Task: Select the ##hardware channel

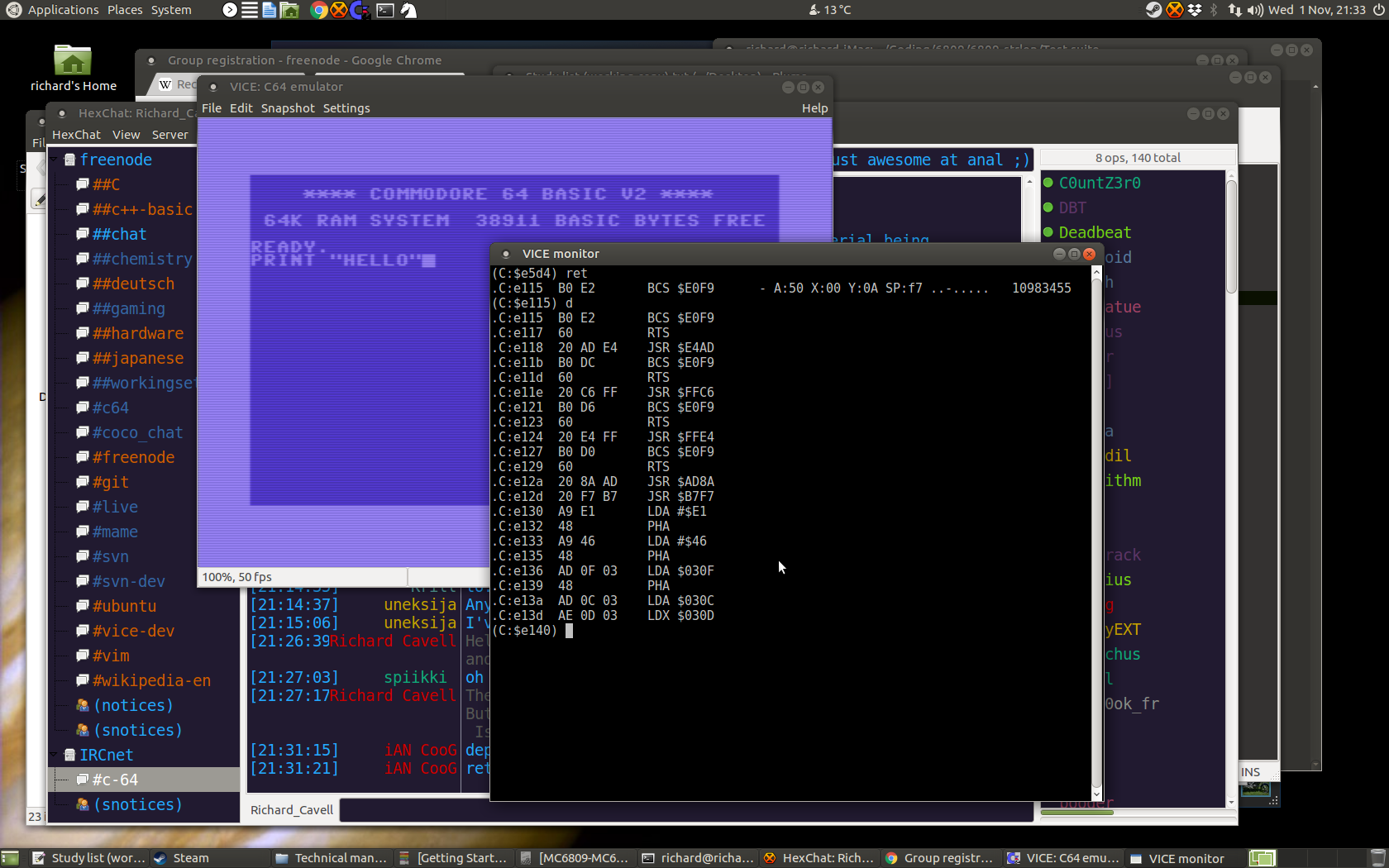Action: coord(138,333)
